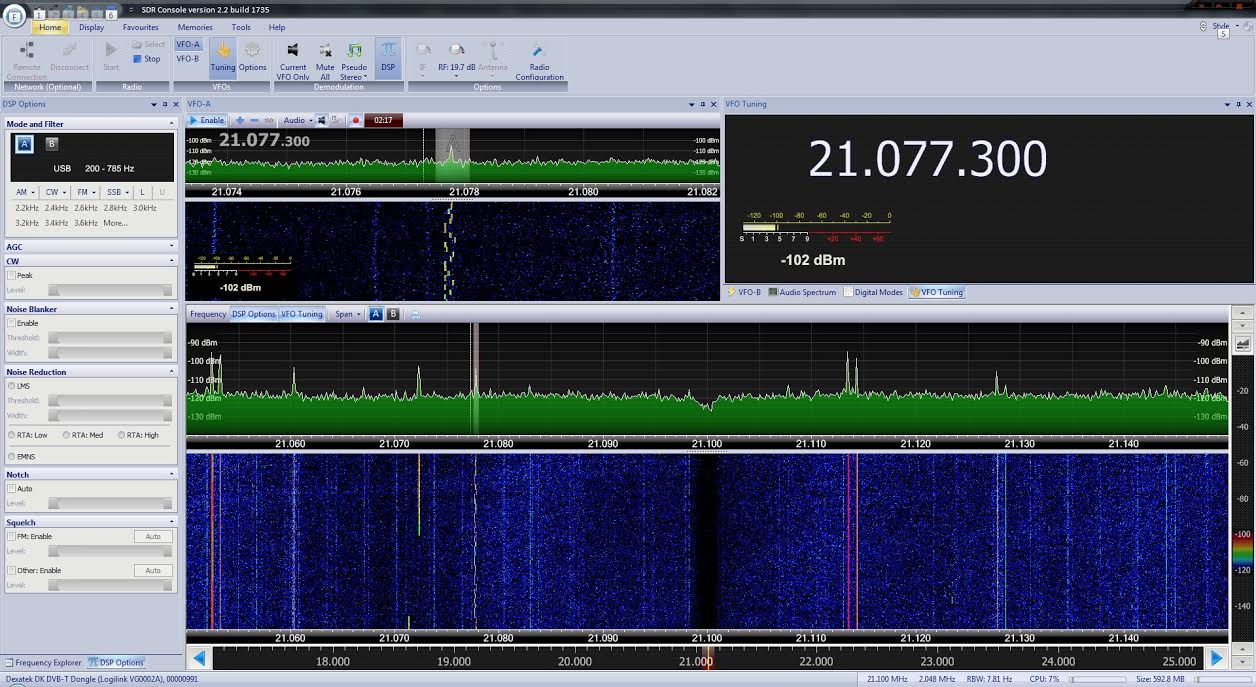Select VFO A square in Mode and Filter

25,144
